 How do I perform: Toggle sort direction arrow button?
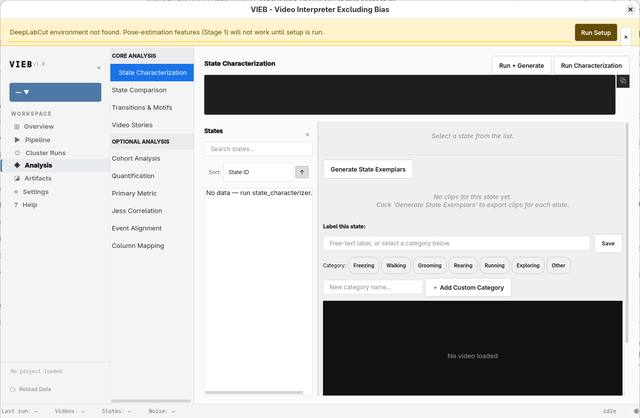pos(302,172)
